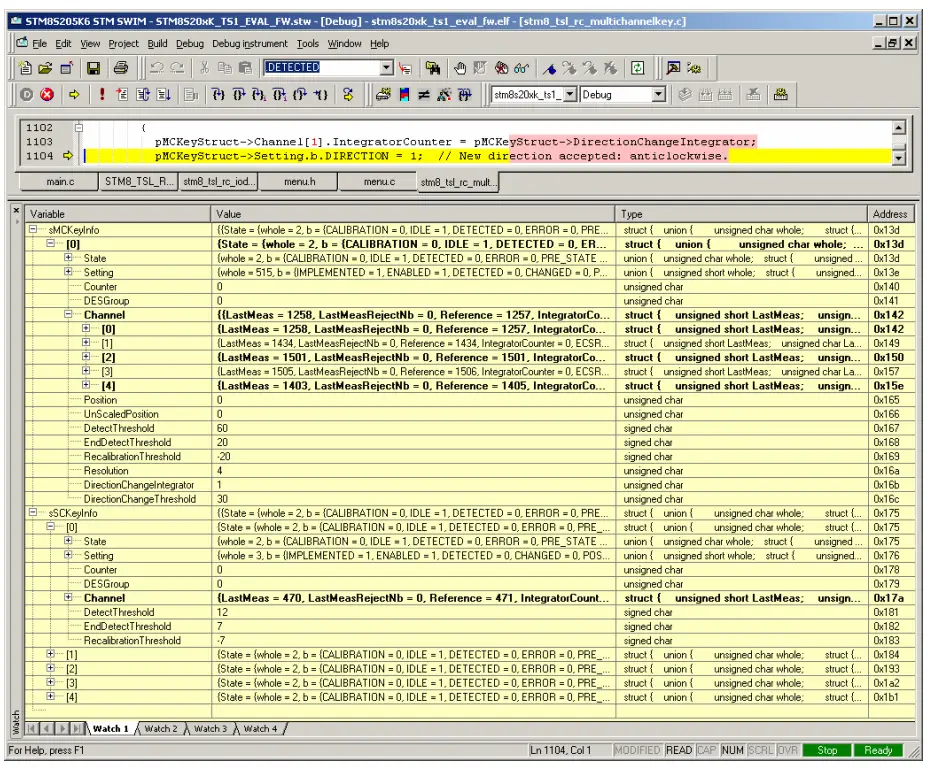This screenshot has width=929, height=769.
Task: Click the Print icon in toolbar
Action: [x=121, y=68]
